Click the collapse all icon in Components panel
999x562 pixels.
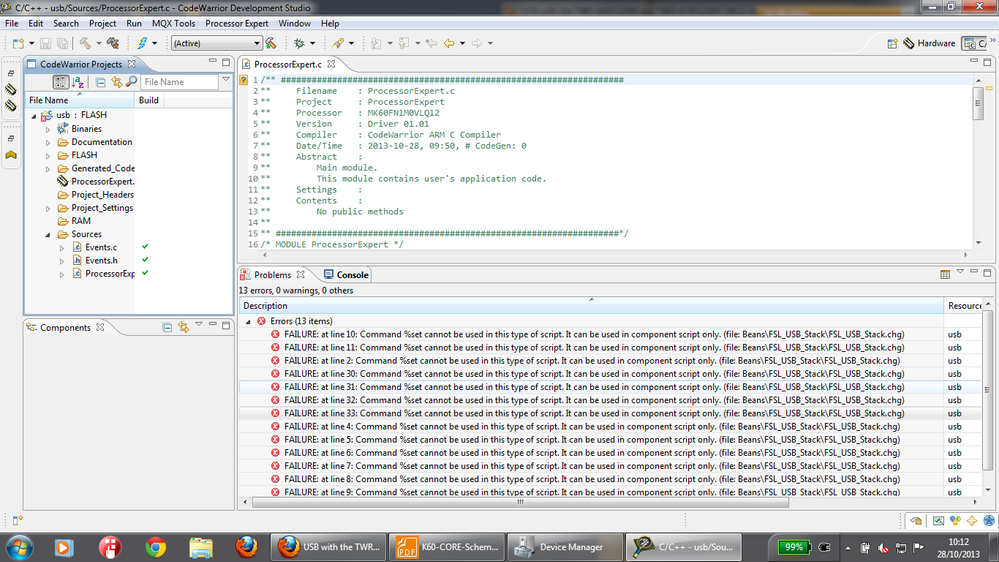click(167, 328)
